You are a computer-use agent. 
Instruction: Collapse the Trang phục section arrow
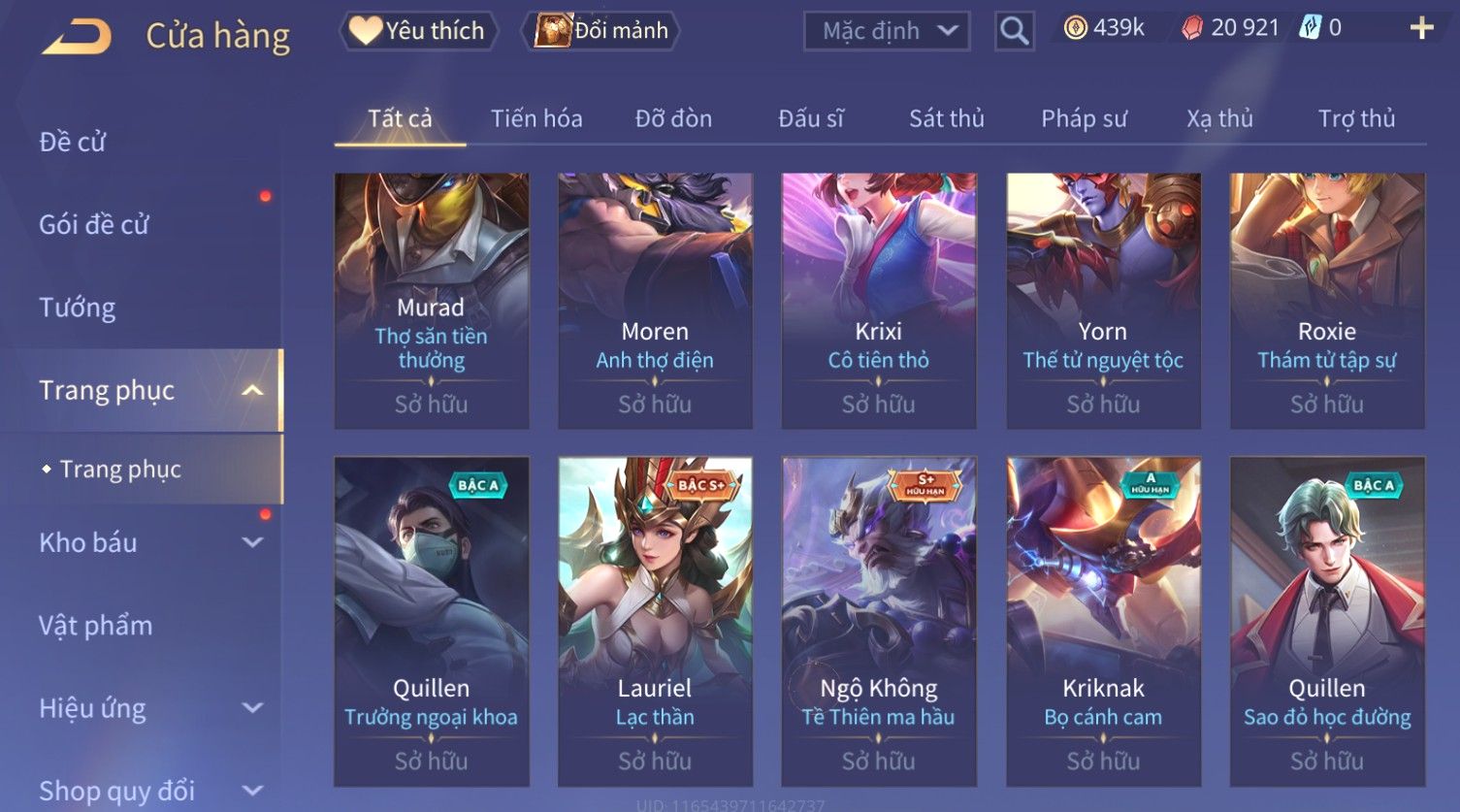tap(252, 391)
